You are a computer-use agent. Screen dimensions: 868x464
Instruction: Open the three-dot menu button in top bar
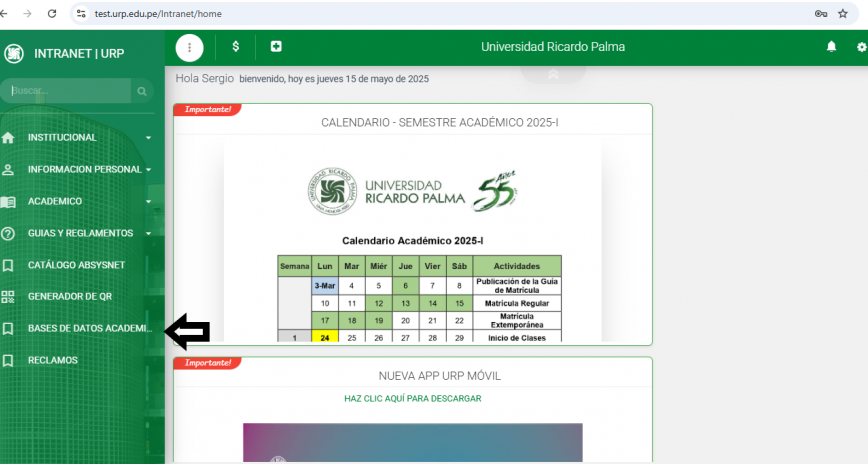coord(189,47)
